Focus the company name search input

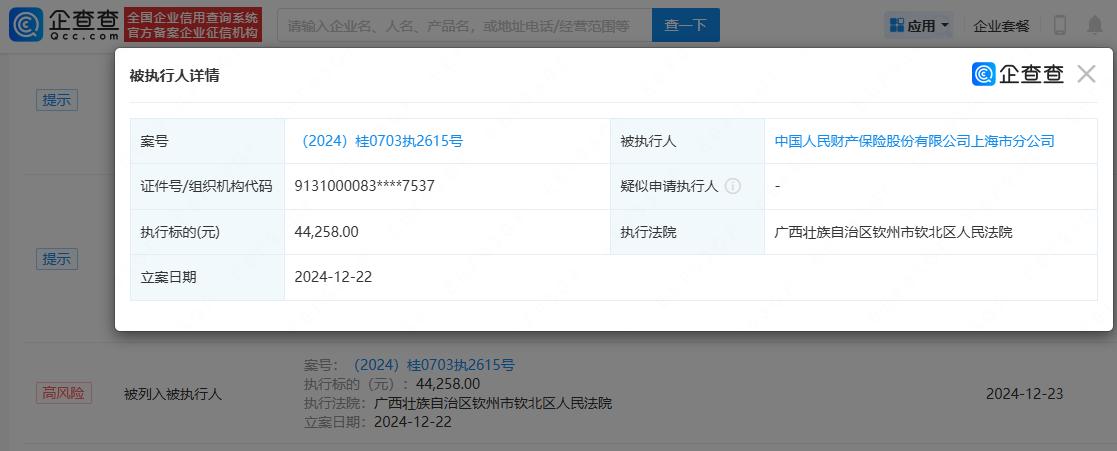click(x=463, y=25)
